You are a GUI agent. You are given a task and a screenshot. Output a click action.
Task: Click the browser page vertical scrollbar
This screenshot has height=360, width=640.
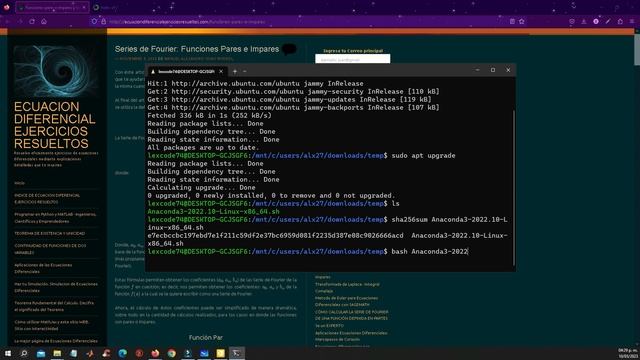(637, 49)
